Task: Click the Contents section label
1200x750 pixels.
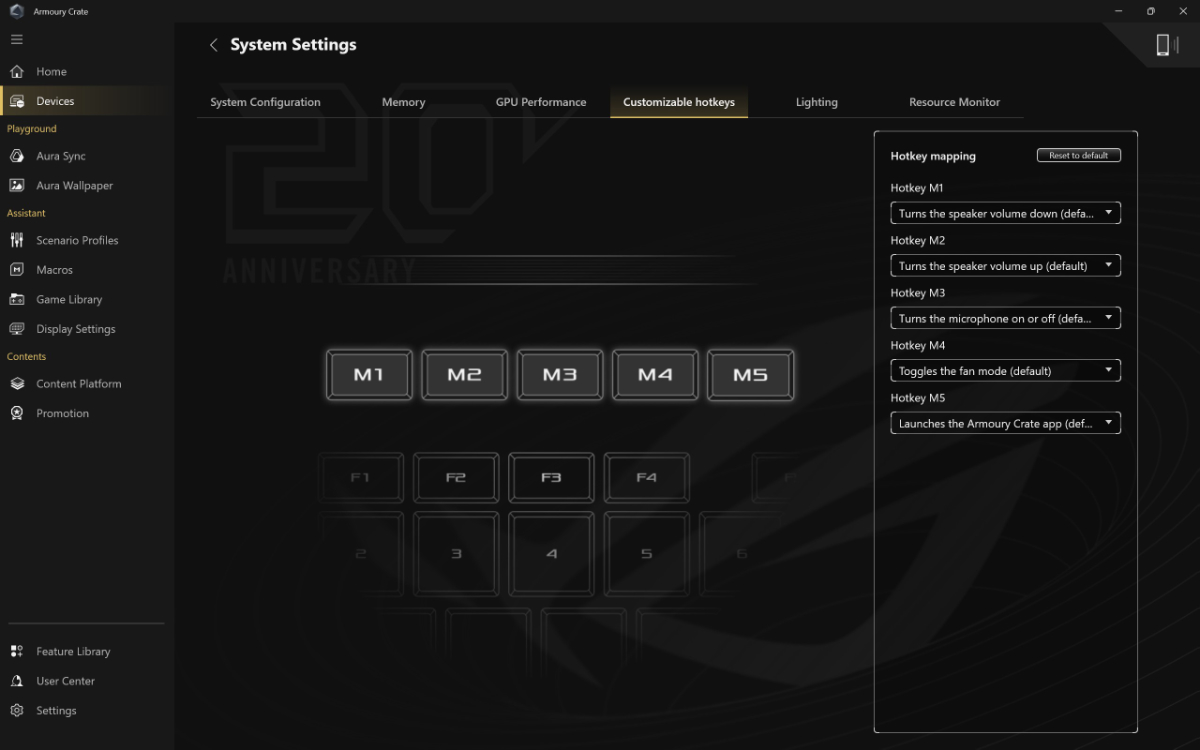Action: [27, 356]
